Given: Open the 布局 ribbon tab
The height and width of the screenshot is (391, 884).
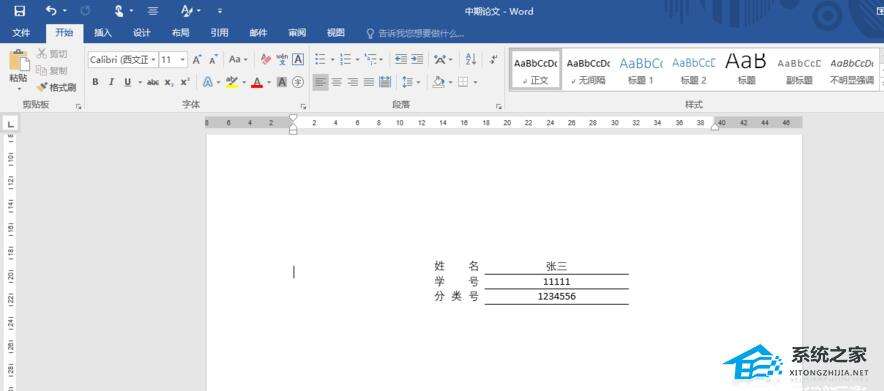Looking at the screenshot, I should [180, 33].
